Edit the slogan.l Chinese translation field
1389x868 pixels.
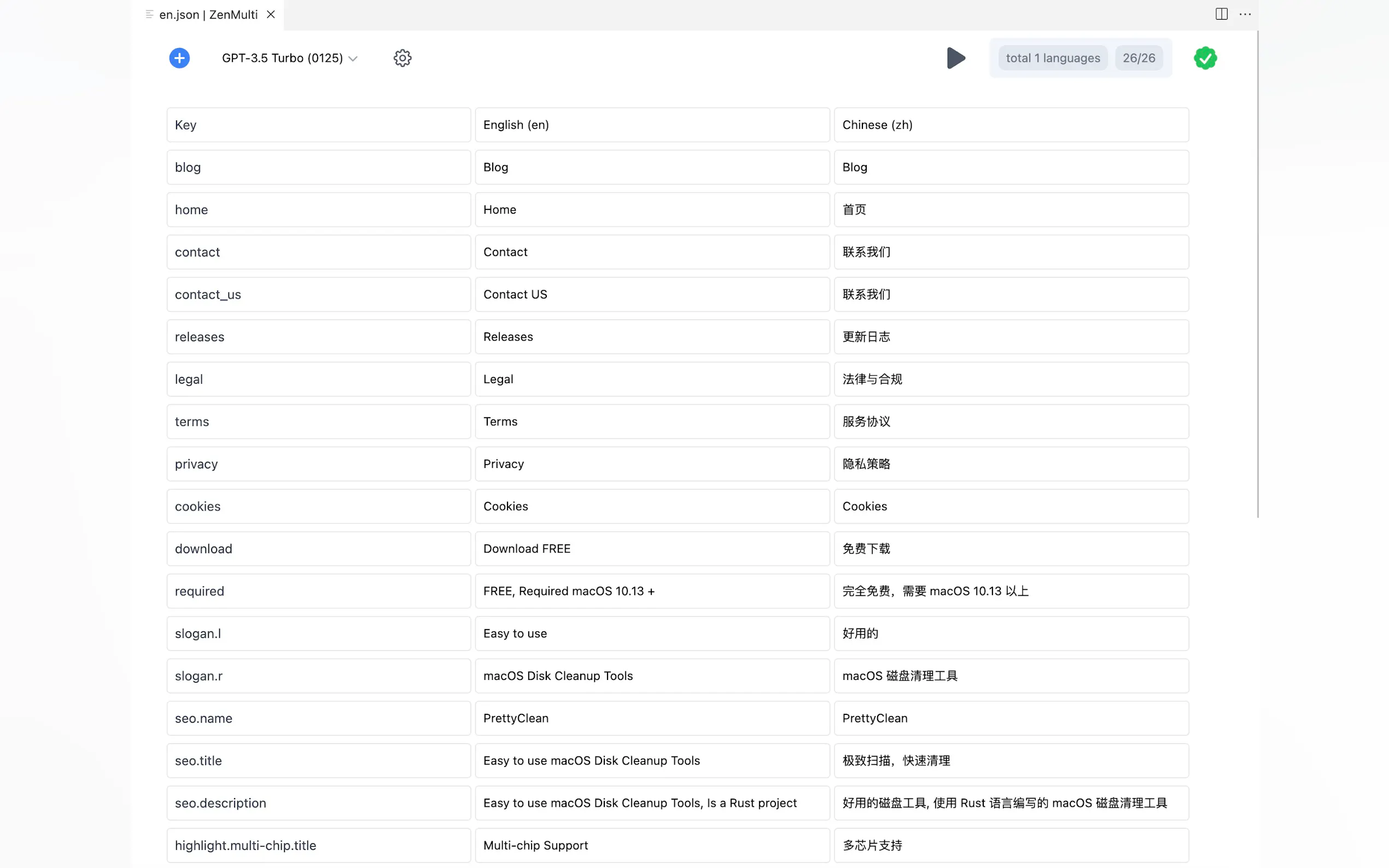(1011, 633)
